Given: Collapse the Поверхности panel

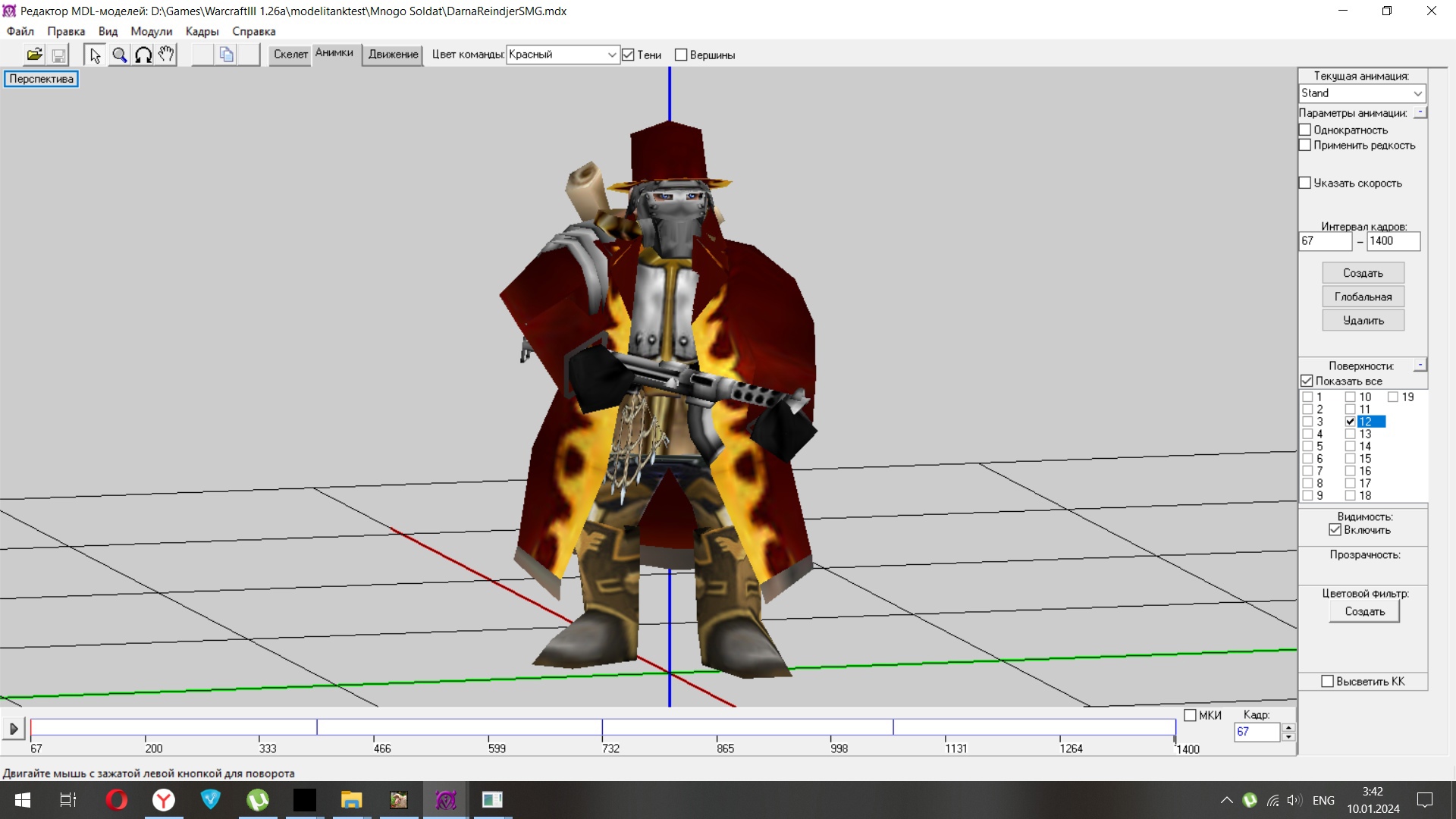Looking at the screenshot, I should point(1420,365).
